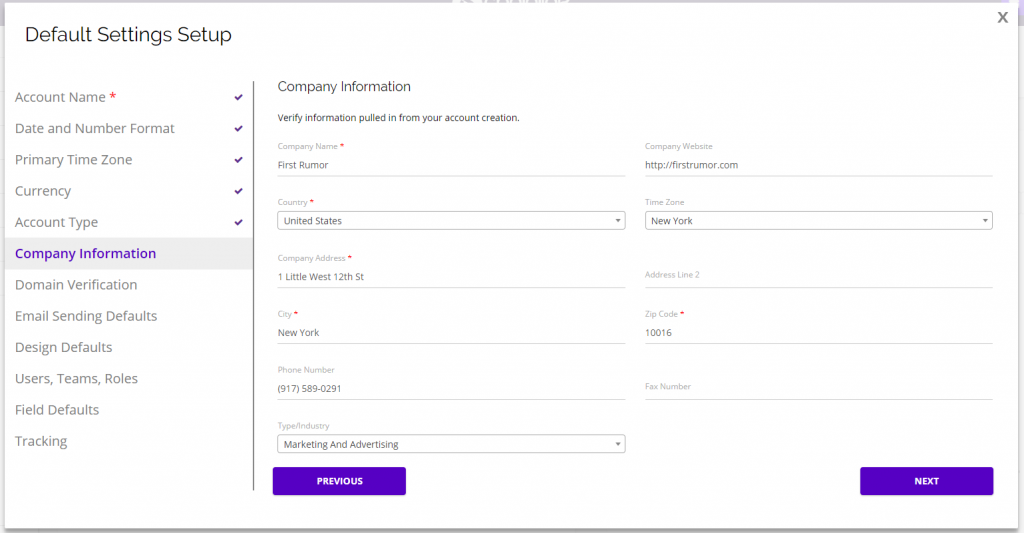
Task: Go to Tracking step
Action: click(x=129, y=442)
